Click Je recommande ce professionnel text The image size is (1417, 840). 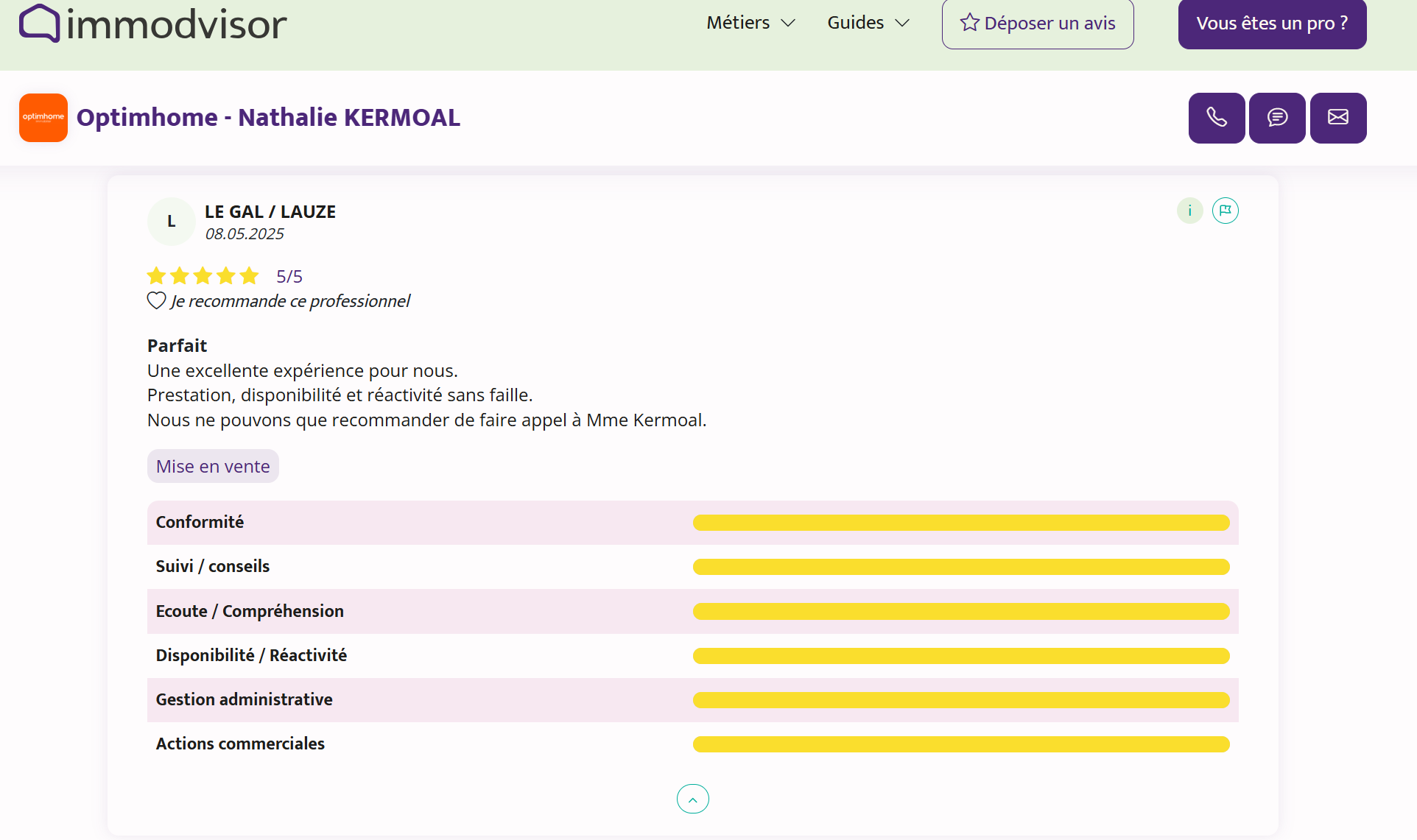(x=290, y=301)
